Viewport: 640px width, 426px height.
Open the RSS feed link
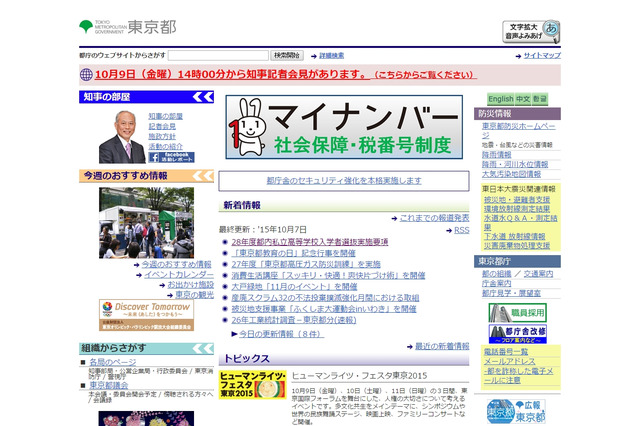[462, 231]
